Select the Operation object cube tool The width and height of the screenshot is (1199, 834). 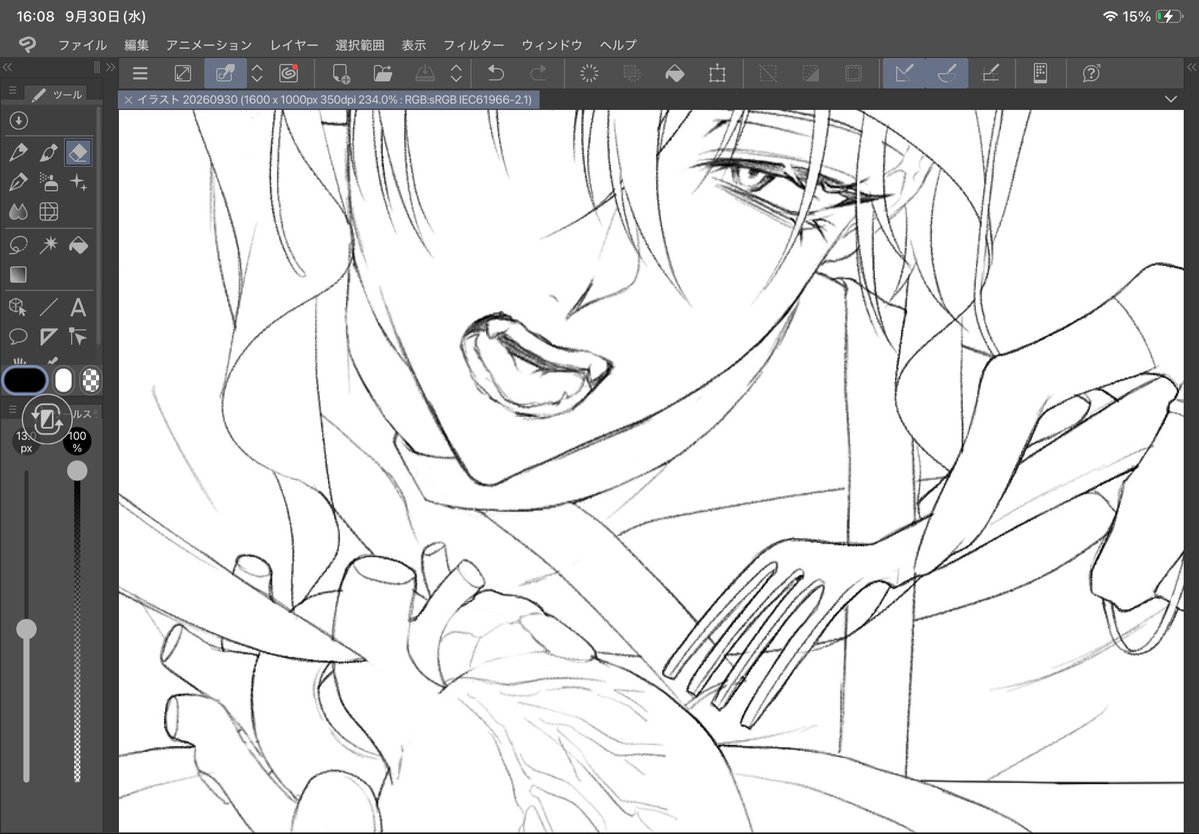[x=18, y=307]
